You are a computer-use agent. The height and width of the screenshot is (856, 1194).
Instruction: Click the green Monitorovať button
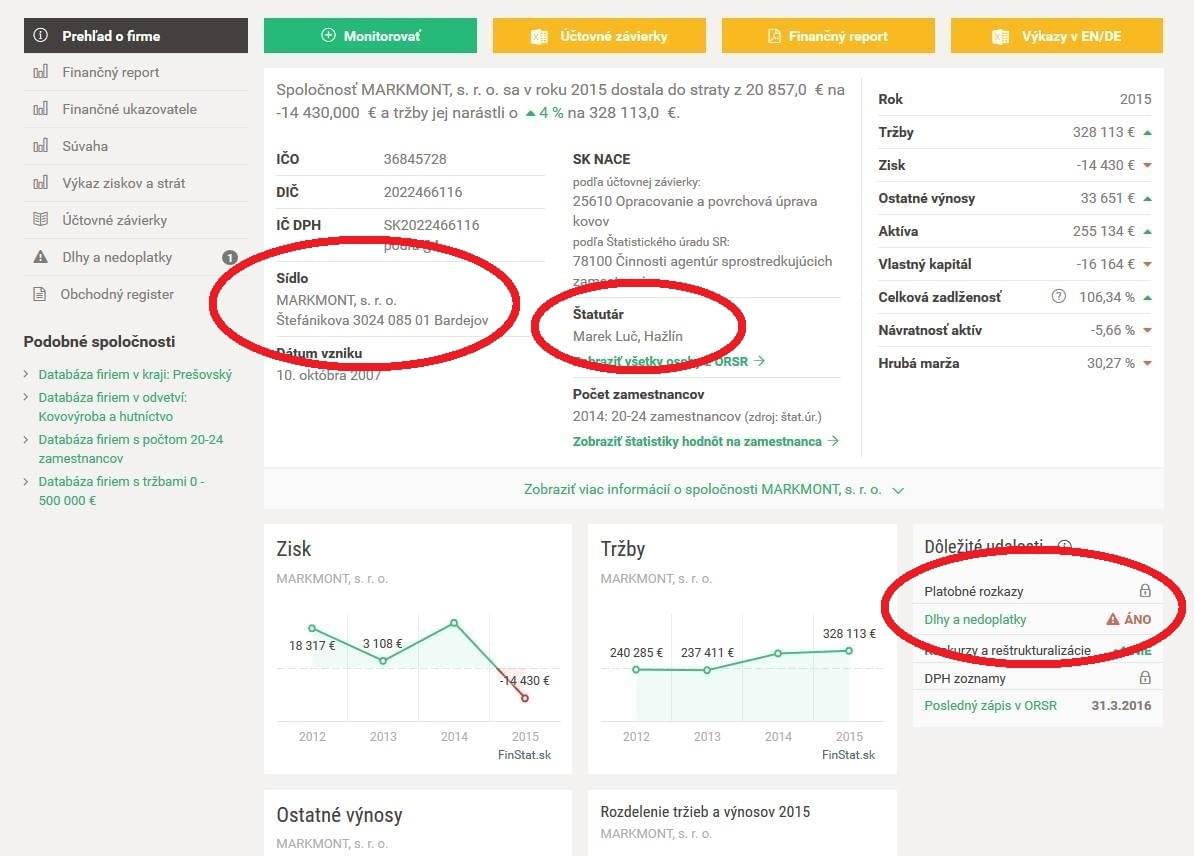tap(370, 36)
